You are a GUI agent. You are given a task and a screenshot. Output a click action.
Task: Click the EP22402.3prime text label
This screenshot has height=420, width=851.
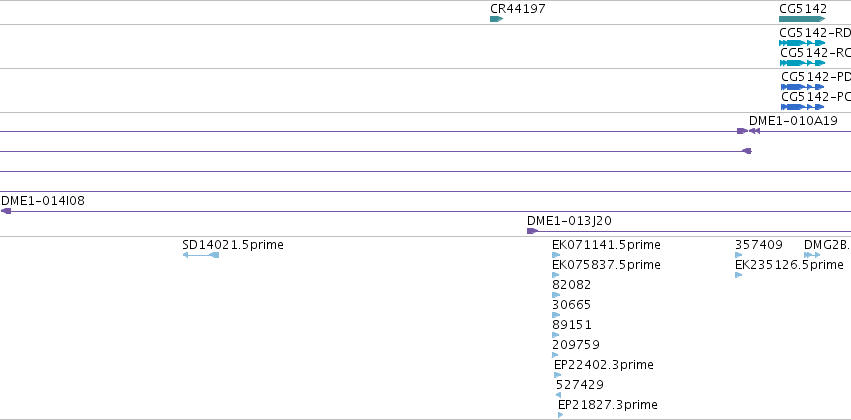(604, 365)
